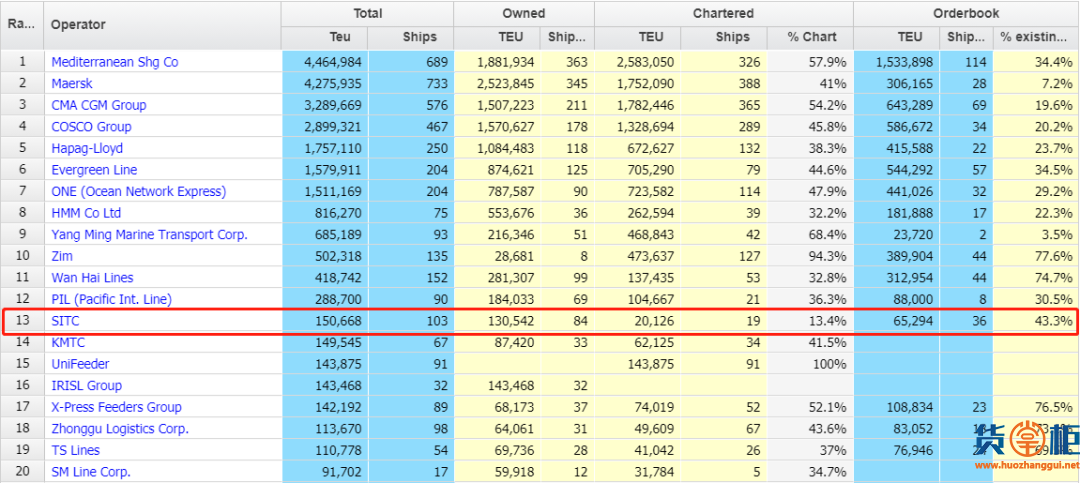The width and height of the screenshot is (1080, 483).
Task: Open the Hapag-Lloyd operator link
Action: [87, 148]
